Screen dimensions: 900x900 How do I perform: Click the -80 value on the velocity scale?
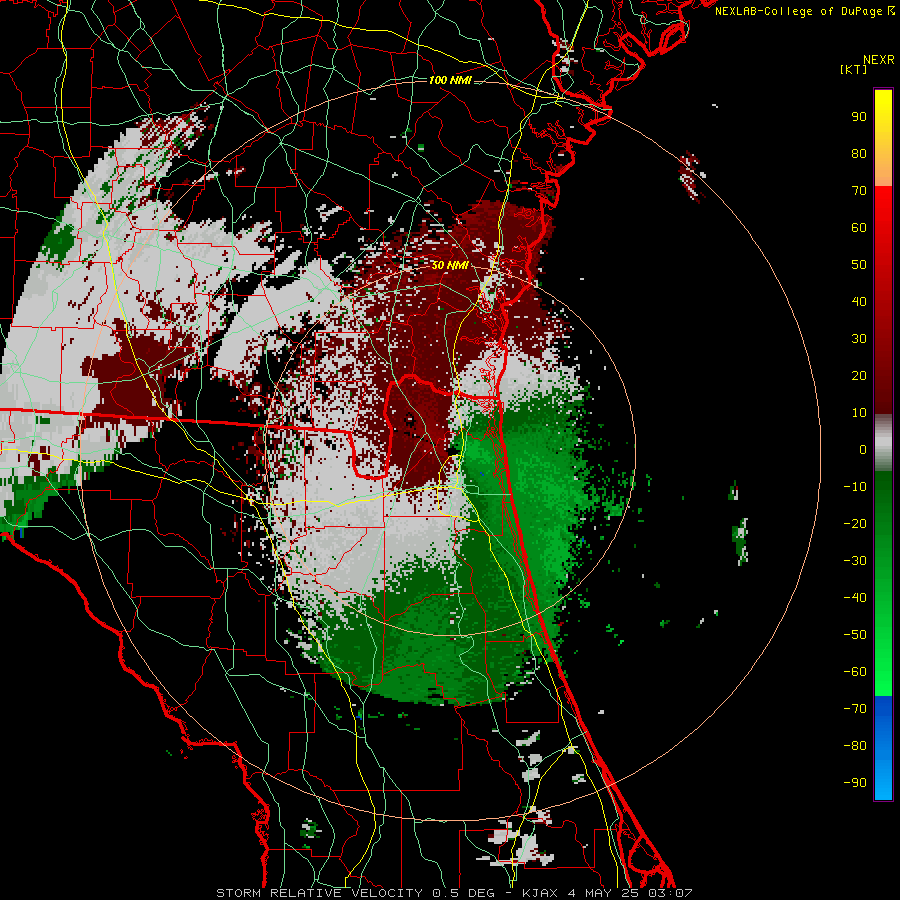[x=855, y=746]
